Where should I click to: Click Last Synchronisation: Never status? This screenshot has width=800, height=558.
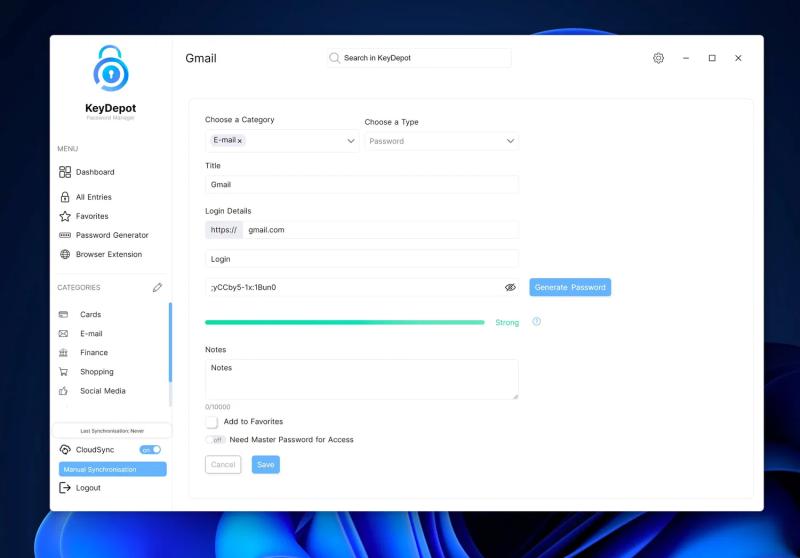pyautogui.click(x=112, y=430)
